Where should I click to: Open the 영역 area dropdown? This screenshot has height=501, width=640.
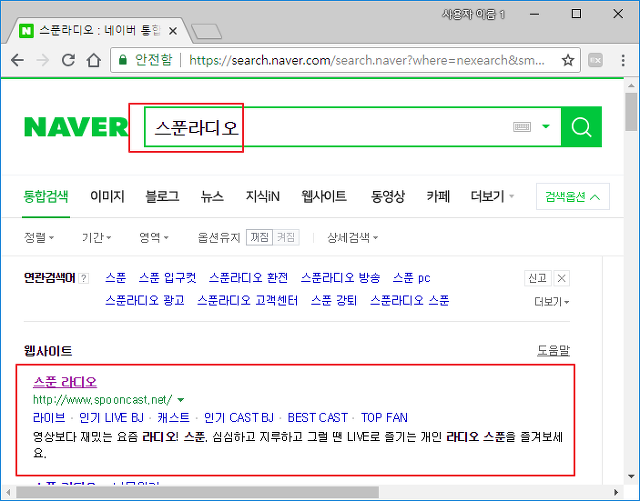pyautogui.click(x=153, y=237)
